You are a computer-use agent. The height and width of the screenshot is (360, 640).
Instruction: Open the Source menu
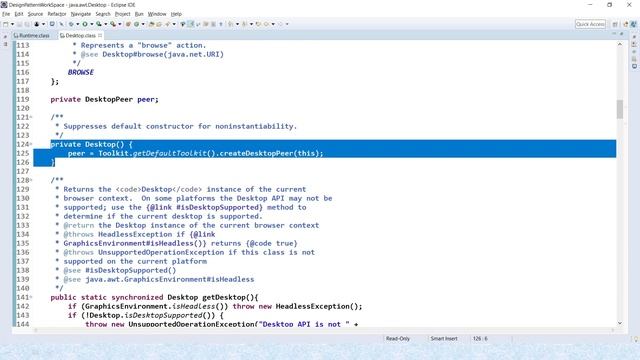pyautogui.click(x=35, y=14)
